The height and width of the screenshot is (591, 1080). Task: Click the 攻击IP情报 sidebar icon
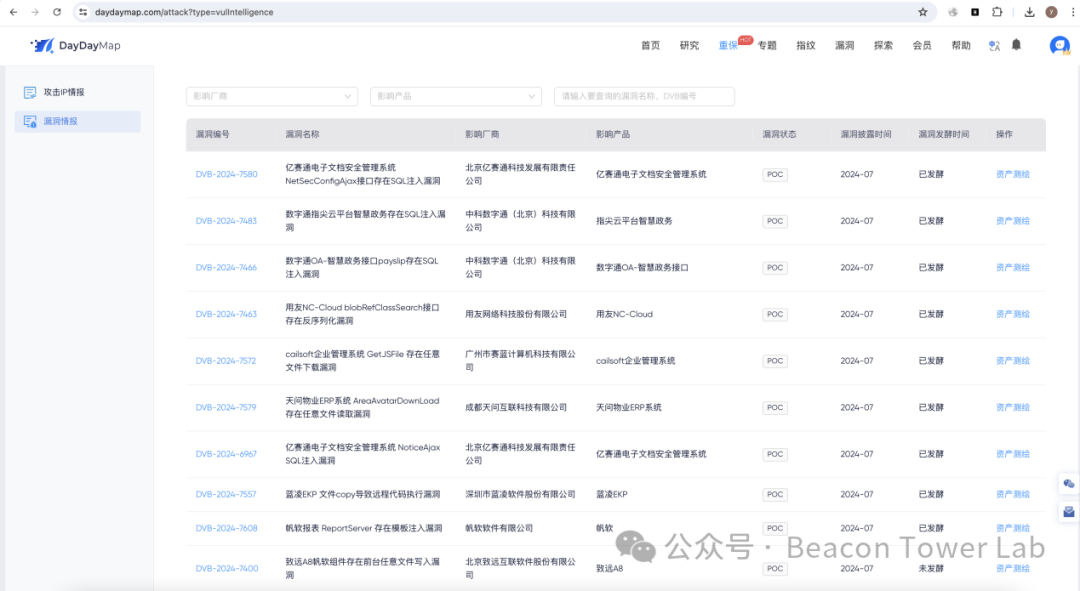tap(30, 92)
